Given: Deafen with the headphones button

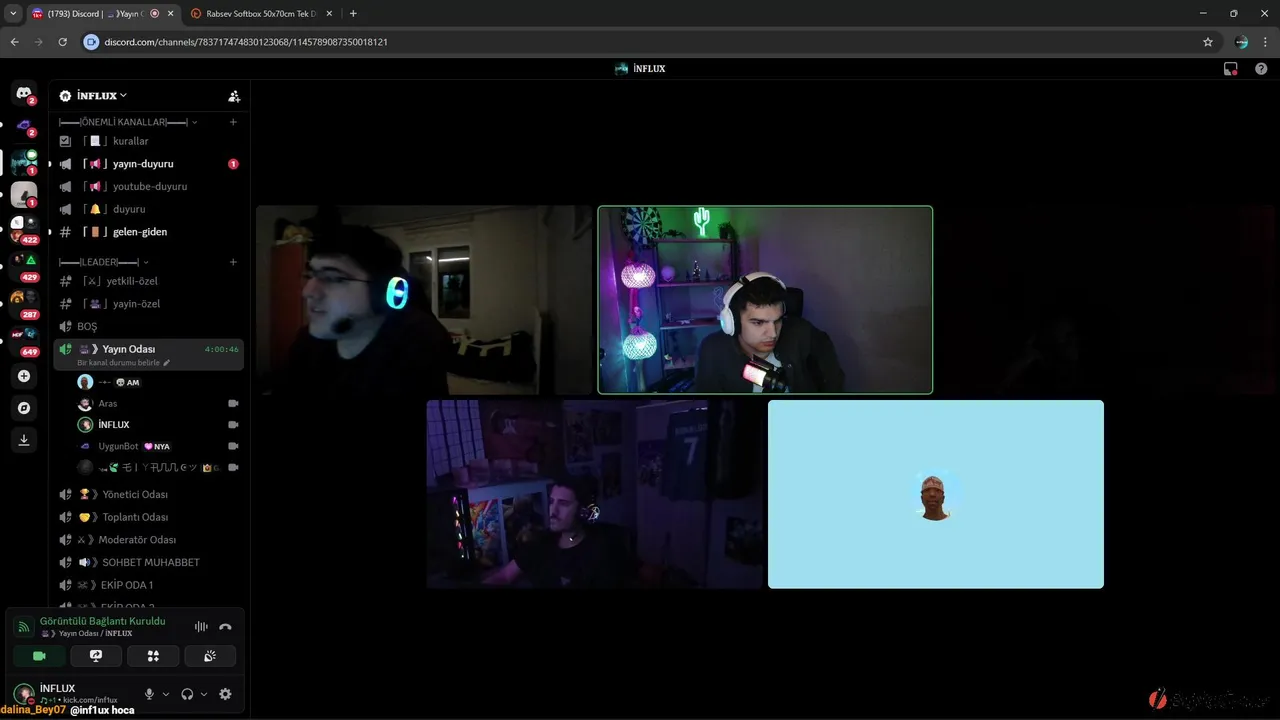Looking at the screenshot, I should coord(187,694).
